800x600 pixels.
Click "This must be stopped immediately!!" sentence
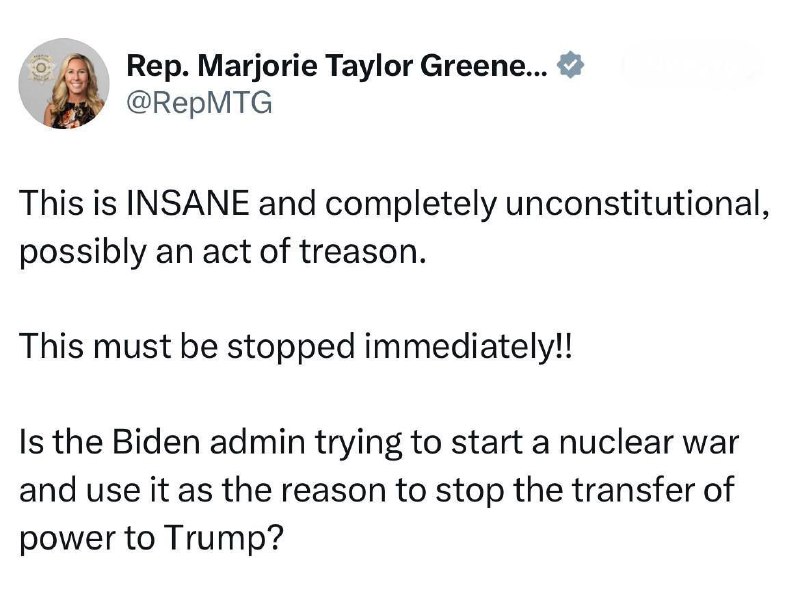tap(296, 347)
